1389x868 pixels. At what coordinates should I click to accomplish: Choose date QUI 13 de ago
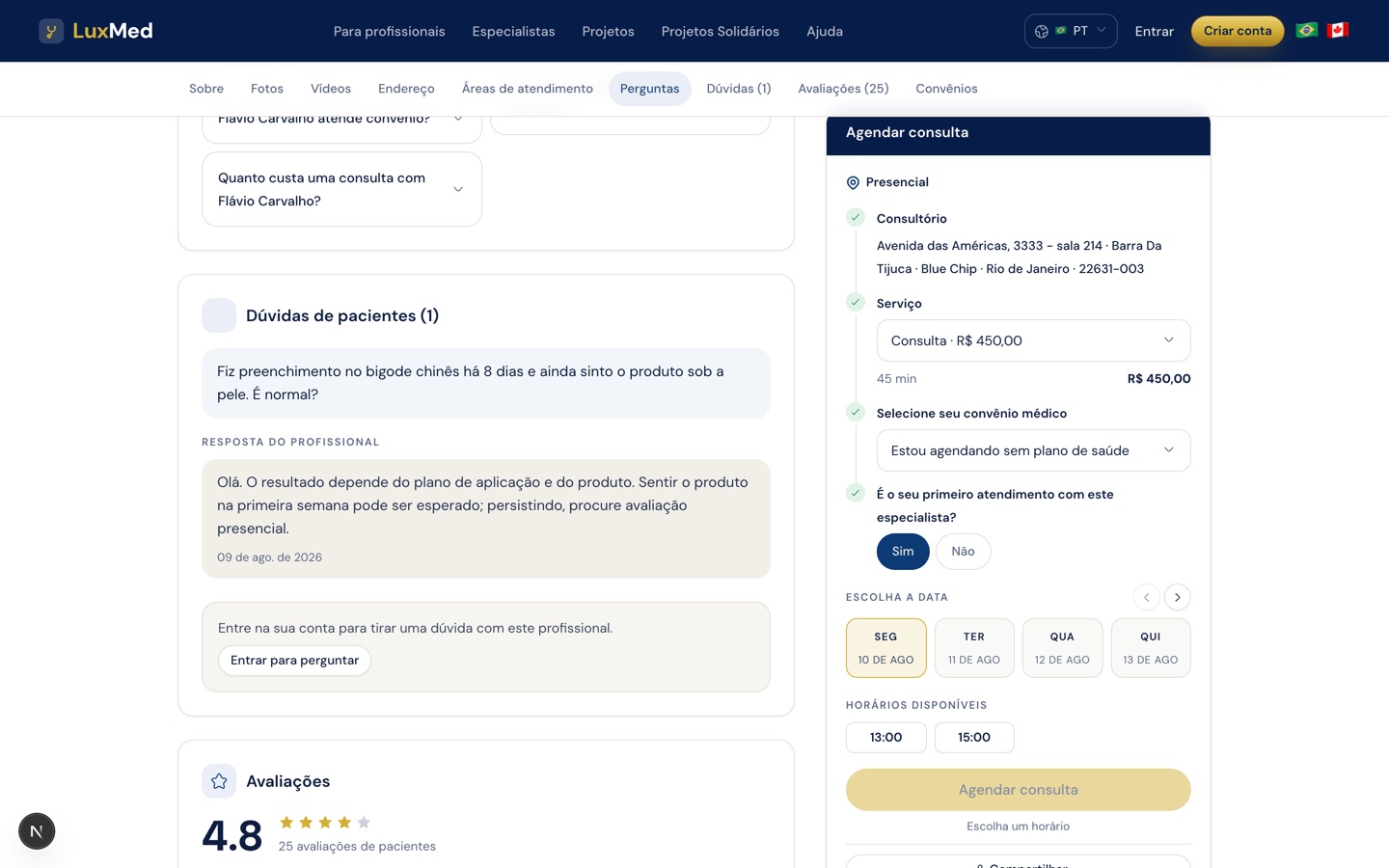point(1151,648)
